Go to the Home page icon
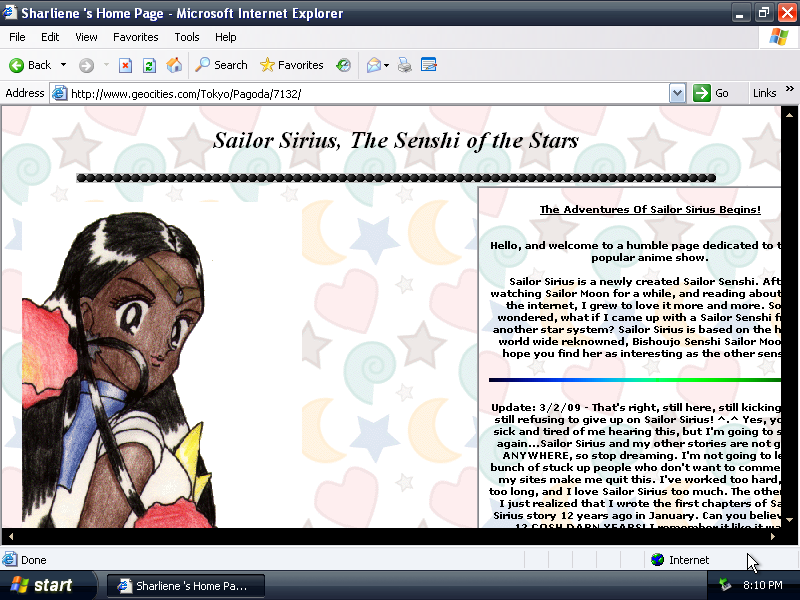The image size is (800, 600). tap(174, 65)
